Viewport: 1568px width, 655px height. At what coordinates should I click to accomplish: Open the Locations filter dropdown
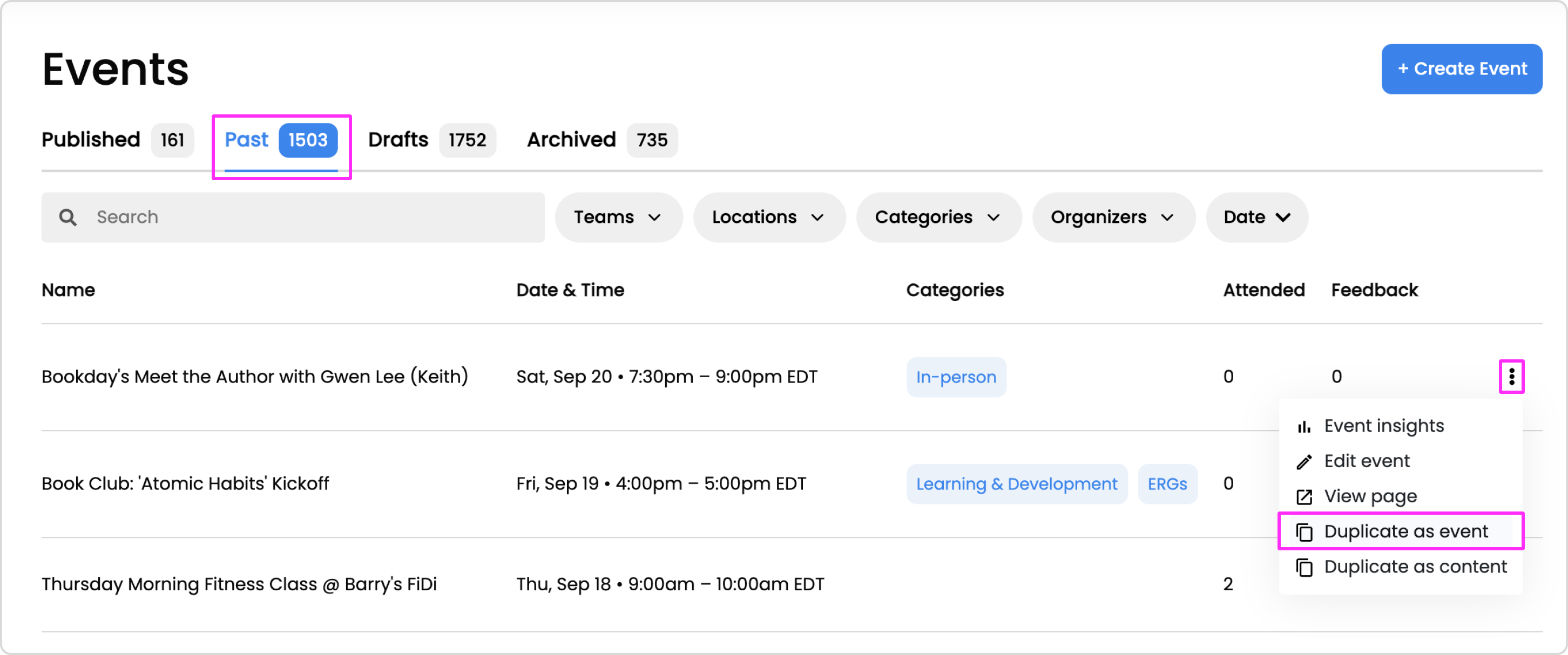(768, 217)
